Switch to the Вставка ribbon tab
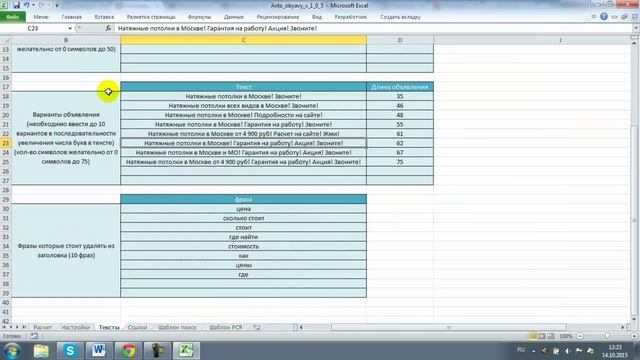Screen dimensions: 640x360 104,17
